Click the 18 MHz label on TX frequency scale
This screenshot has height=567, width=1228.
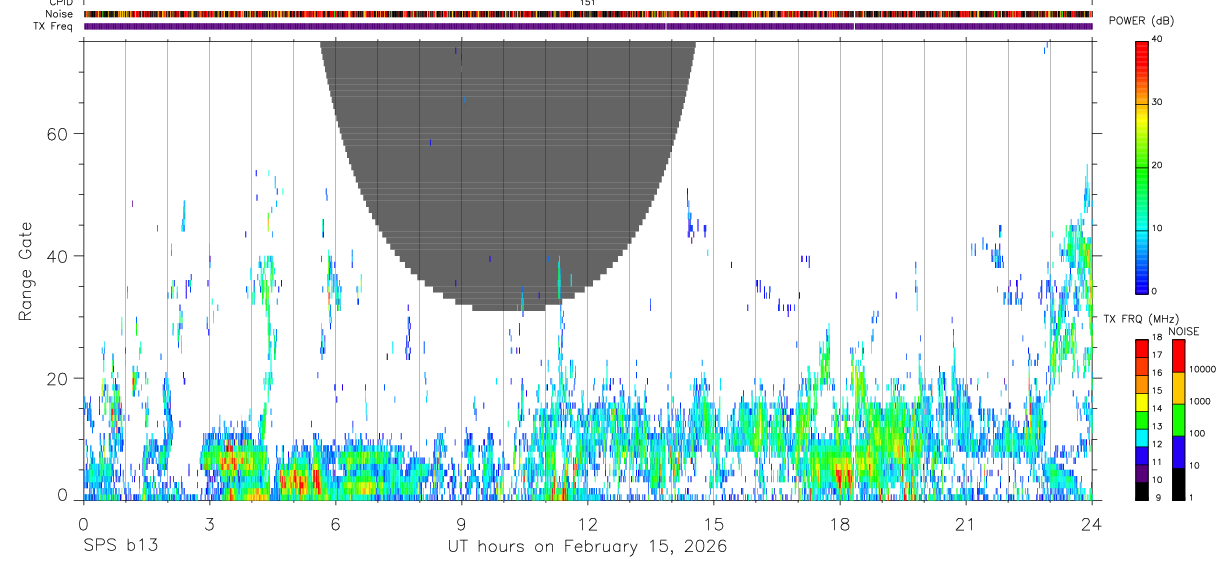coord(1156,337)
